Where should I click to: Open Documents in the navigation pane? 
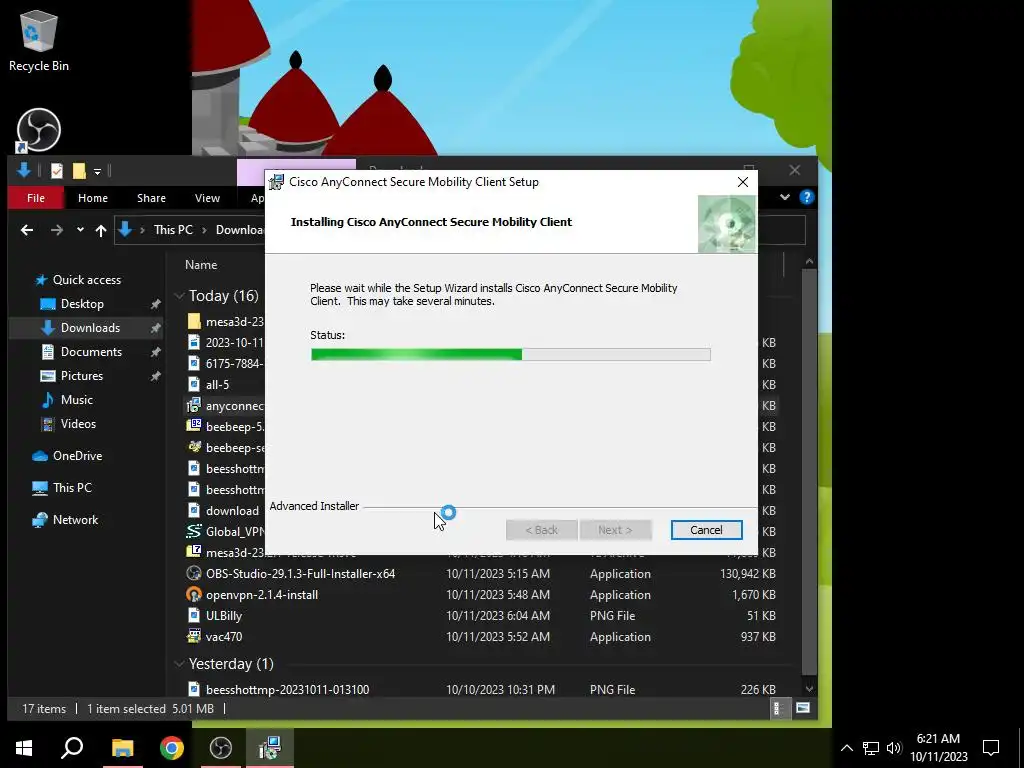pyautogui.click(x=91, y=351)
